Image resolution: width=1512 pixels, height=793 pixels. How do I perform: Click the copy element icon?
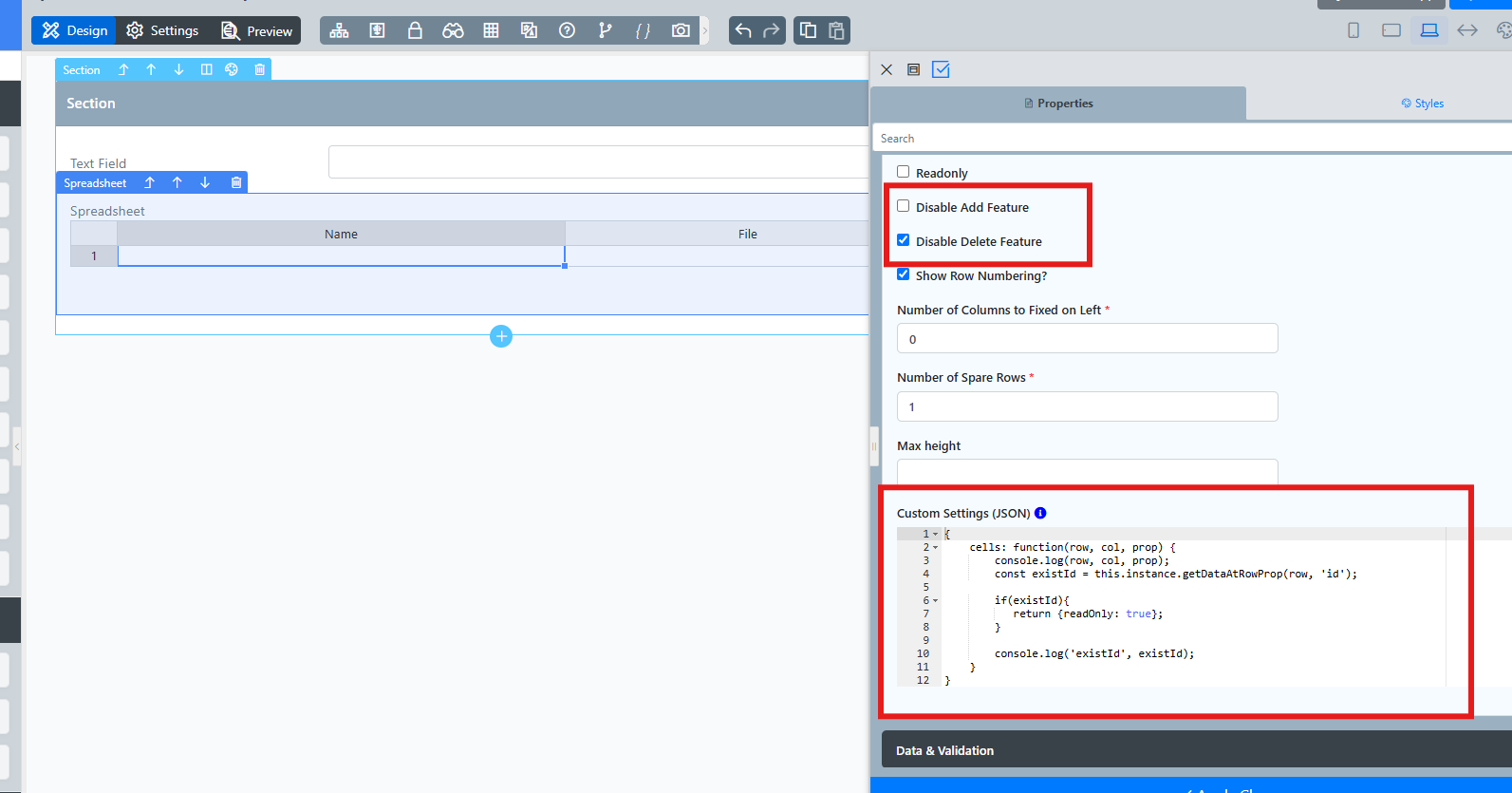[808, 30]
